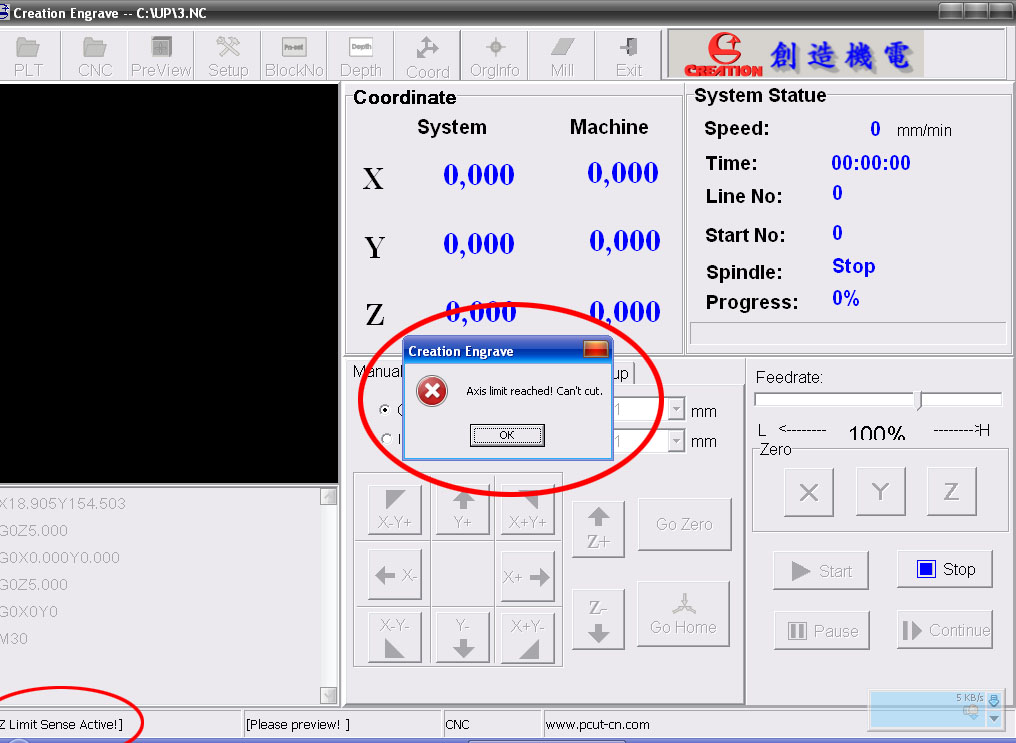The width and height of the screenshot is (1016, 743).
Task: Select the lower radio button in Manual panel
Action: (x=386, y=439)
